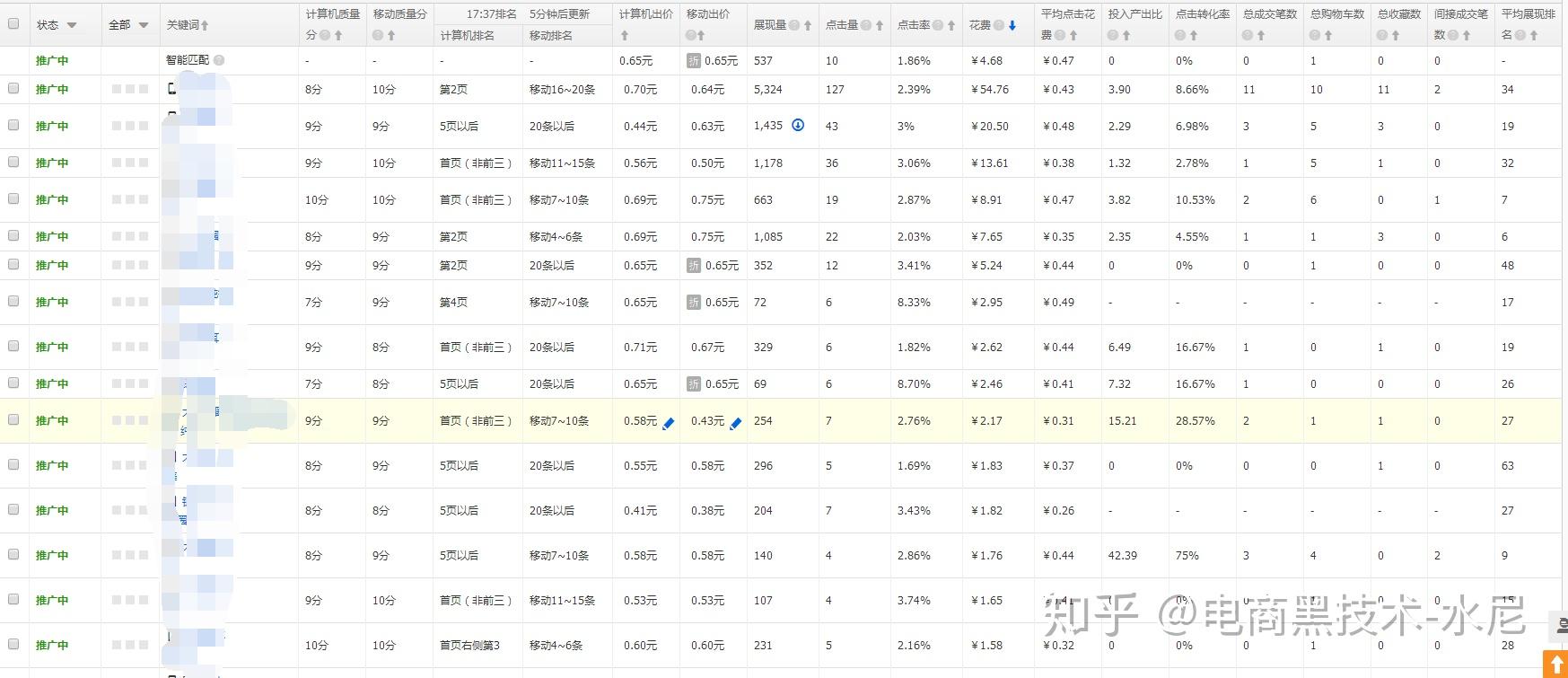Image resolution: width=1568 pixels, height=678 pixels.
Task: Edit the 0.43元 mobile bid pencil icon
Action: coord(735,423)
